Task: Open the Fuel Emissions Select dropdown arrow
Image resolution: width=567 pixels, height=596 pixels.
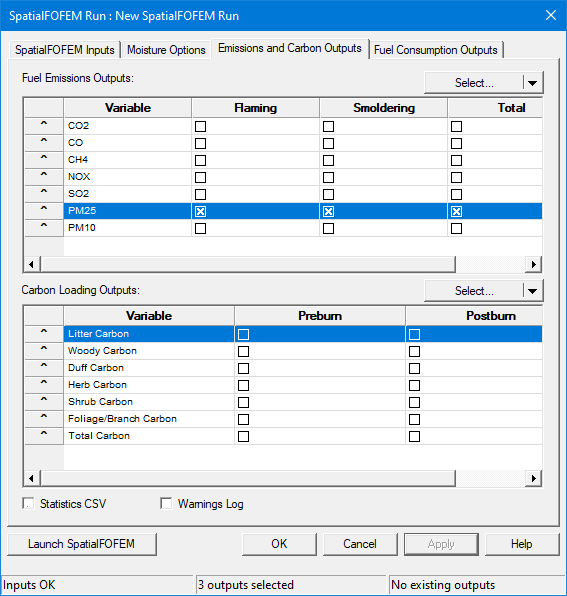Action: 533,82
